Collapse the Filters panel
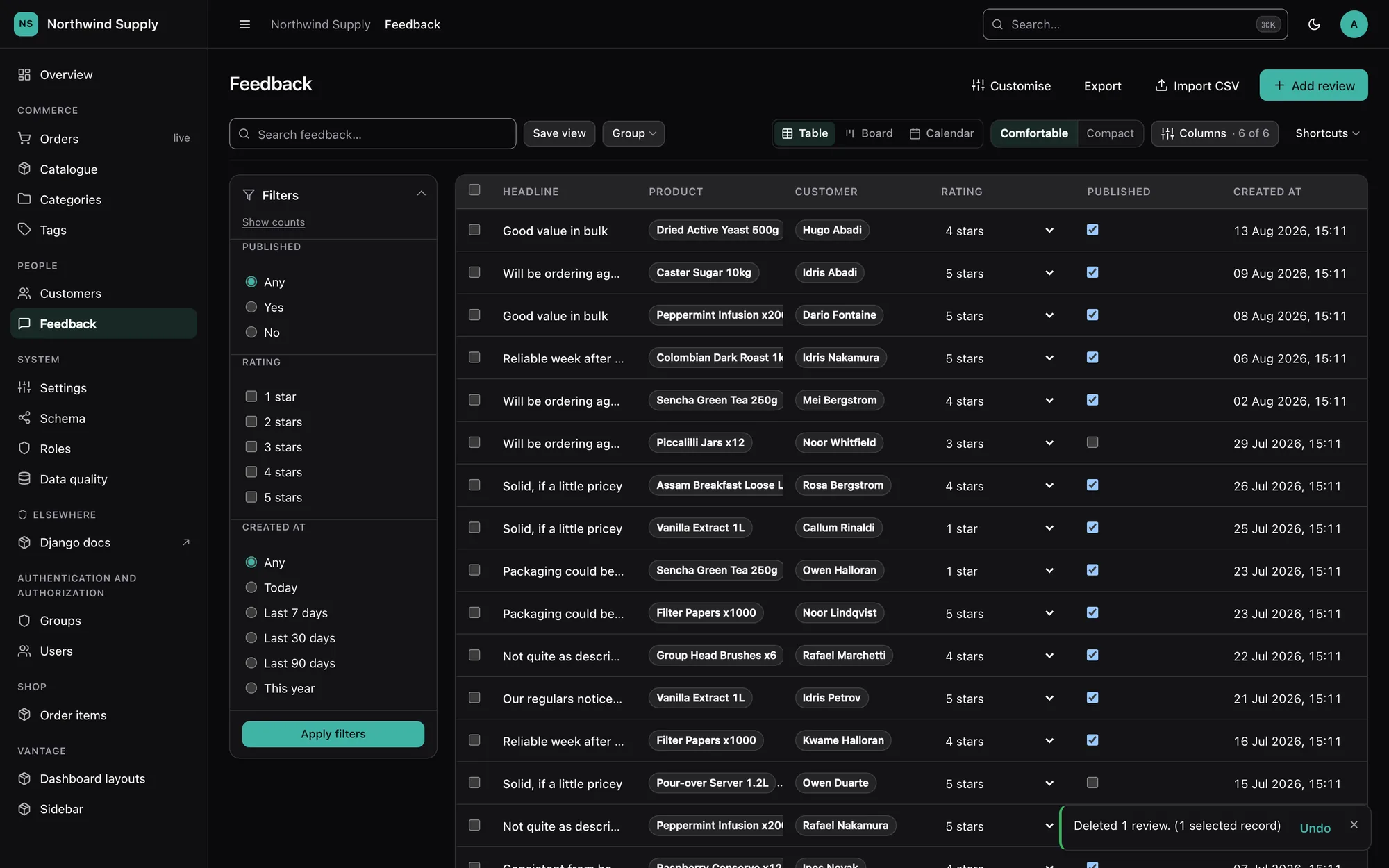 point(421,194)
